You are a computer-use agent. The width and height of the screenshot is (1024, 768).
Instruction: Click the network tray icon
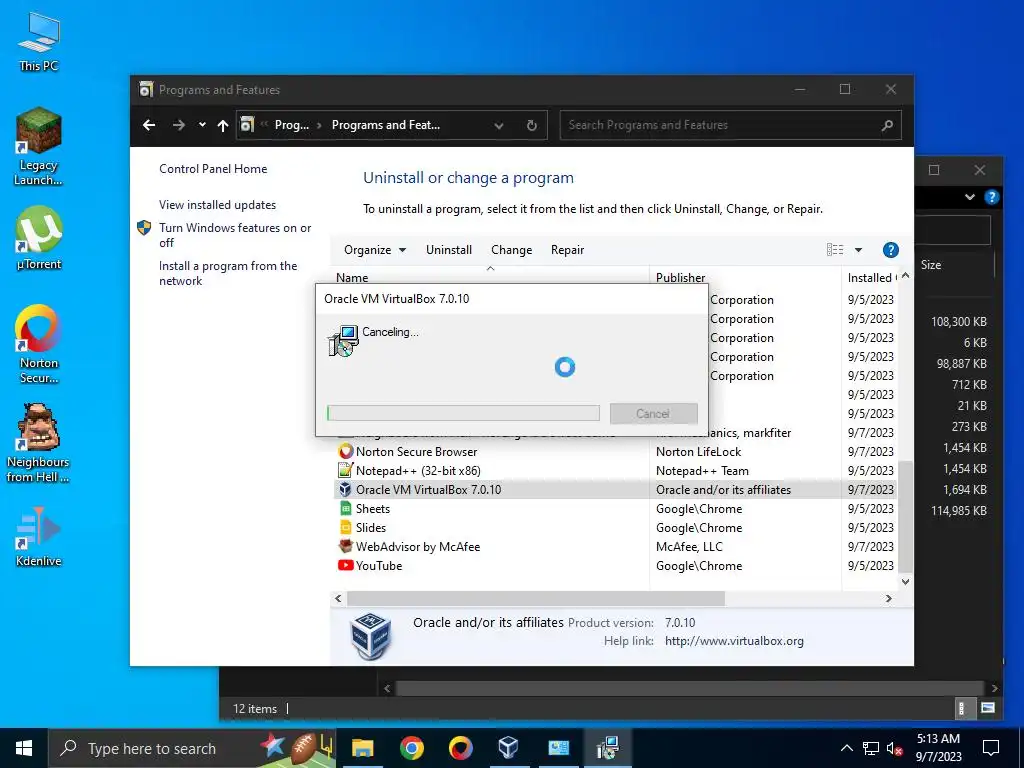[871, 748]
